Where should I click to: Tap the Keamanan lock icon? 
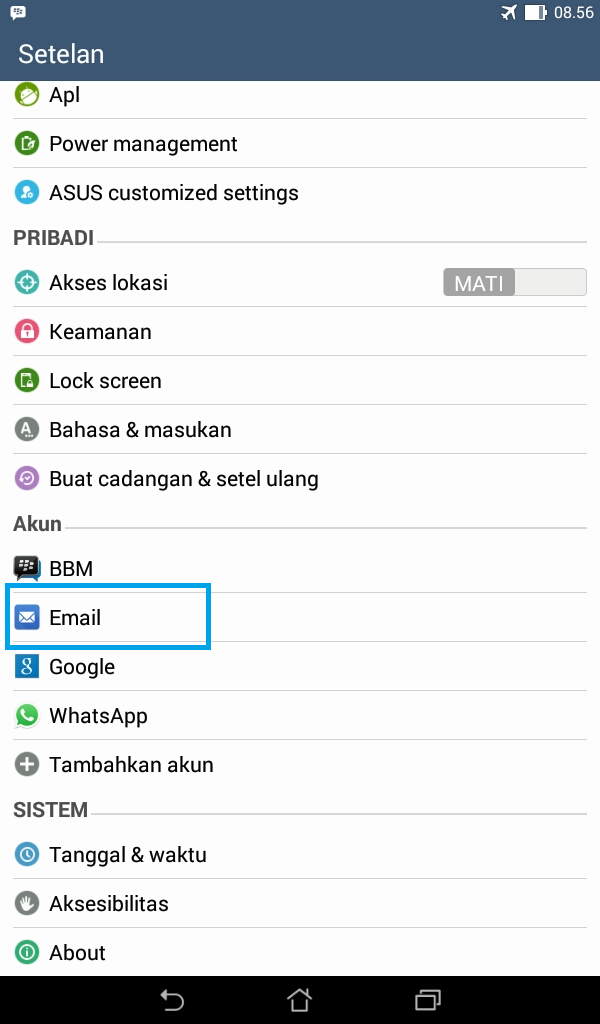coord(26,331)
